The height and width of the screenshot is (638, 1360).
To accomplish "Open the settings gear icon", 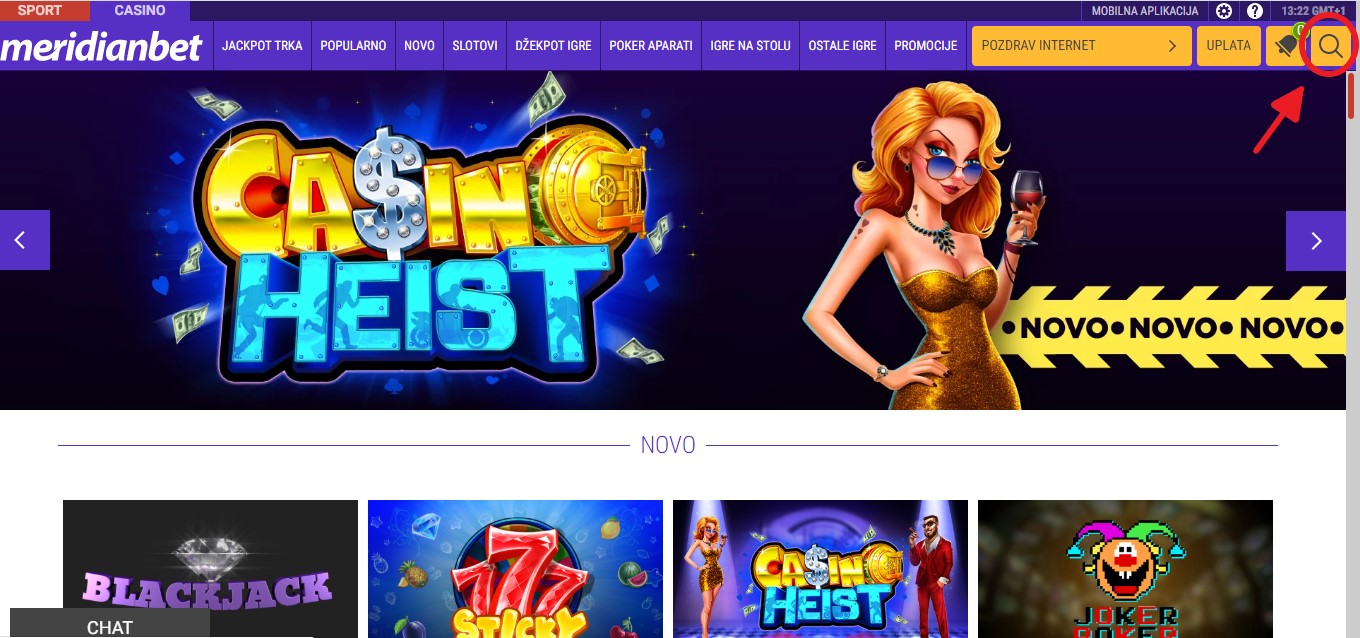I will coord(1224,11).
